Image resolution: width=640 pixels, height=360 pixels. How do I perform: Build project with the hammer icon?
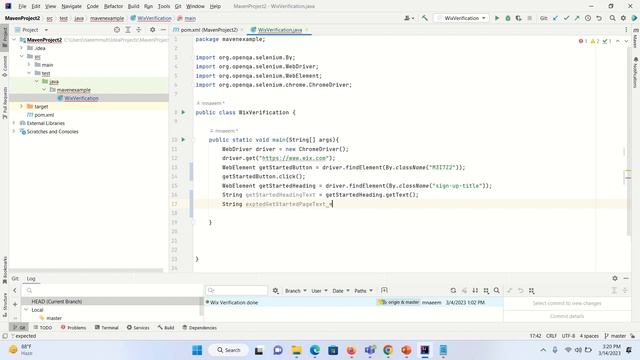[424, 18]
